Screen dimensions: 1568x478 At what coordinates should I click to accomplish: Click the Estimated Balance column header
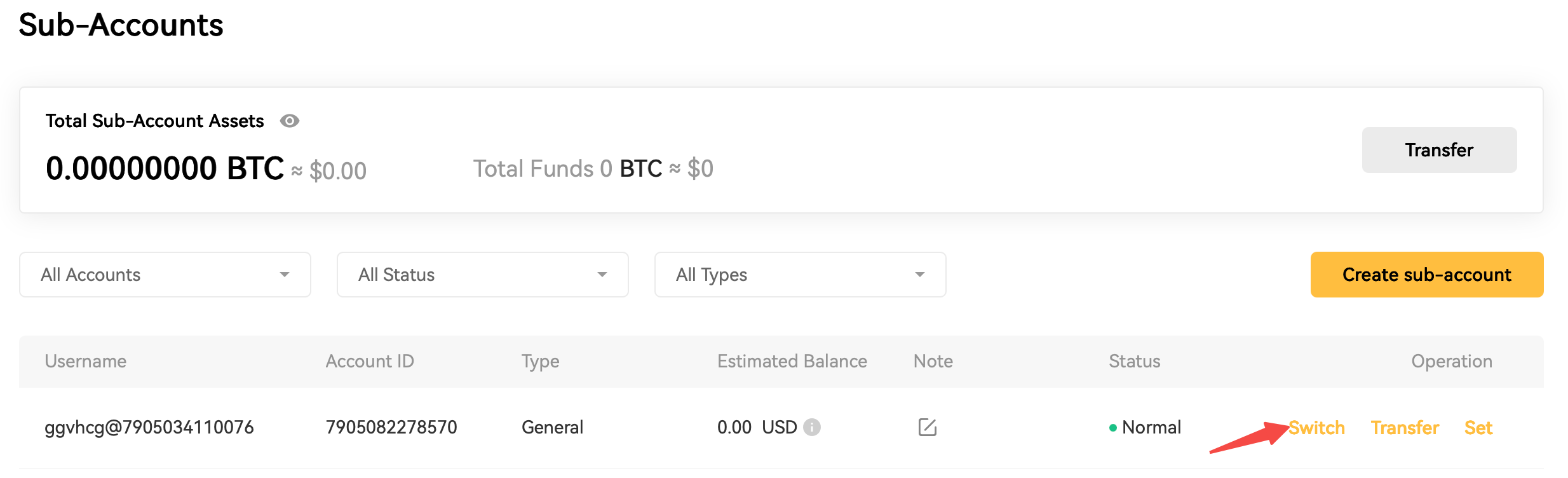[x=792, y=361]
